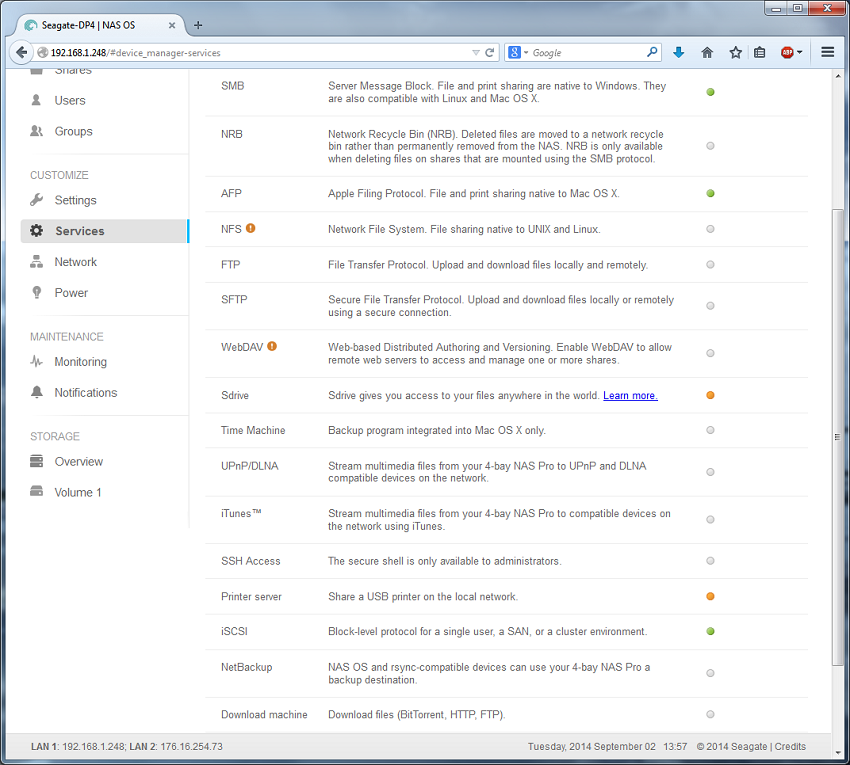Click the Services gear icon
The image size is (850, 765).
36,231
